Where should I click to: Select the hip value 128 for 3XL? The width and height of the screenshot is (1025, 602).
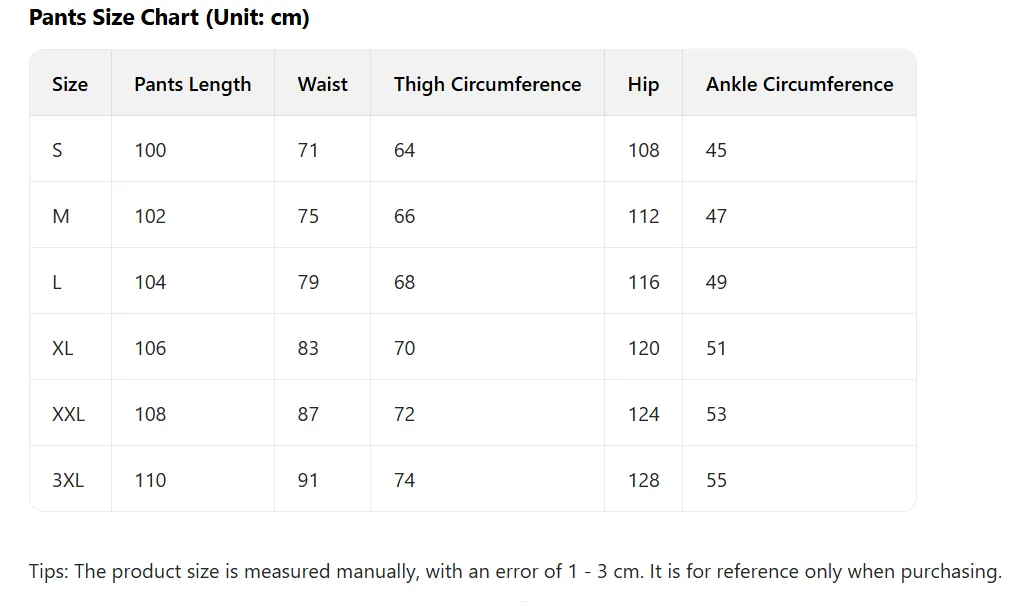click(644, 480)
